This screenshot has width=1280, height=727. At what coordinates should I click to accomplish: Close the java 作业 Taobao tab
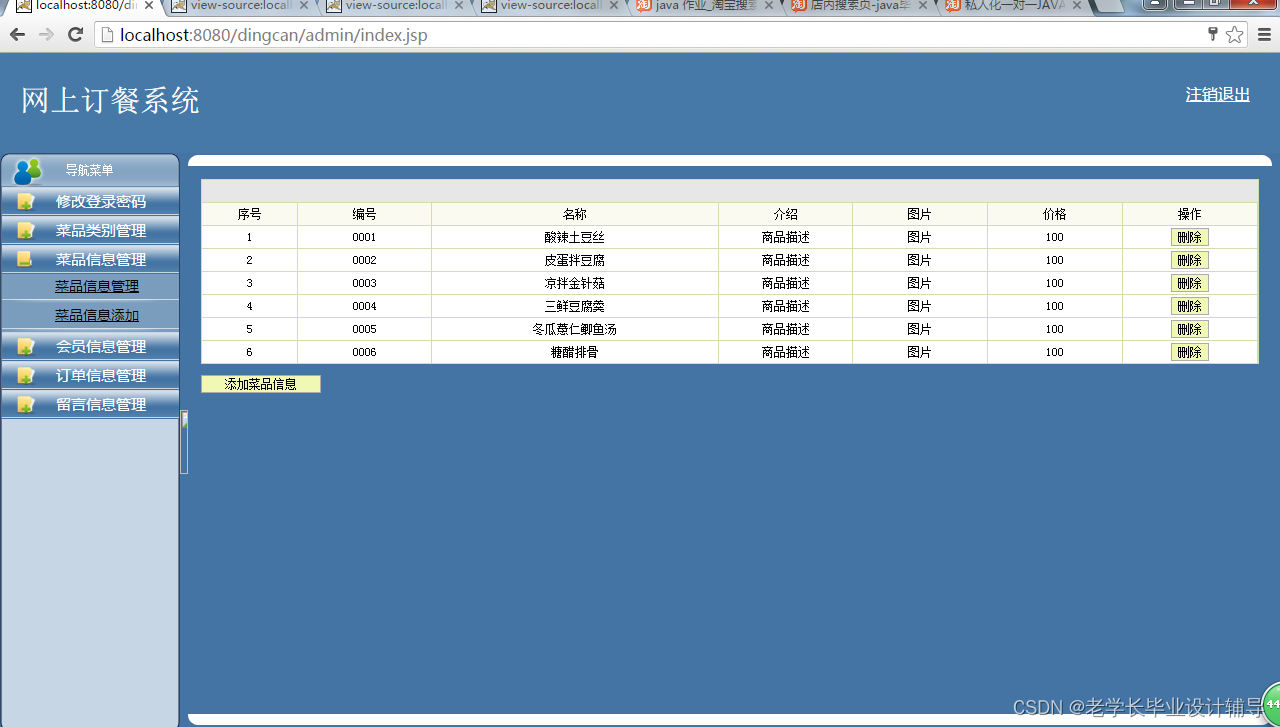point(769,5)
